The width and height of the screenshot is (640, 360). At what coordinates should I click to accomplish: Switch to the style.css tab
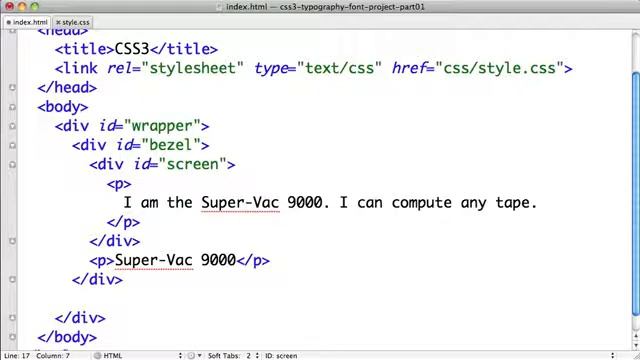coord(73,22)
